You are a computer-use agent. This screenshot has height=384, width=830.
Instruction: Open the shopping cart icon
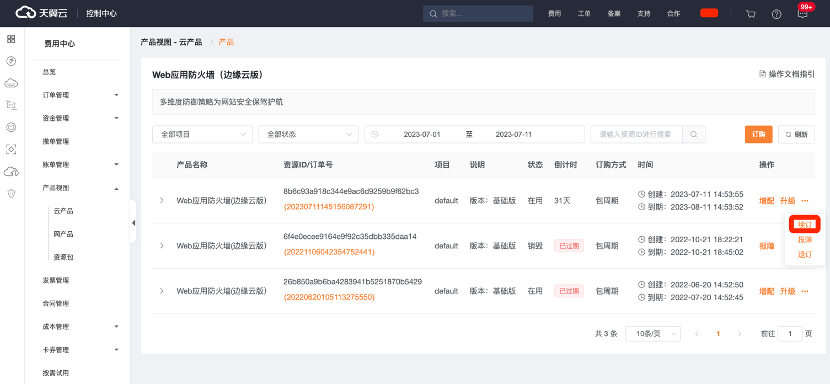point(751,14)
